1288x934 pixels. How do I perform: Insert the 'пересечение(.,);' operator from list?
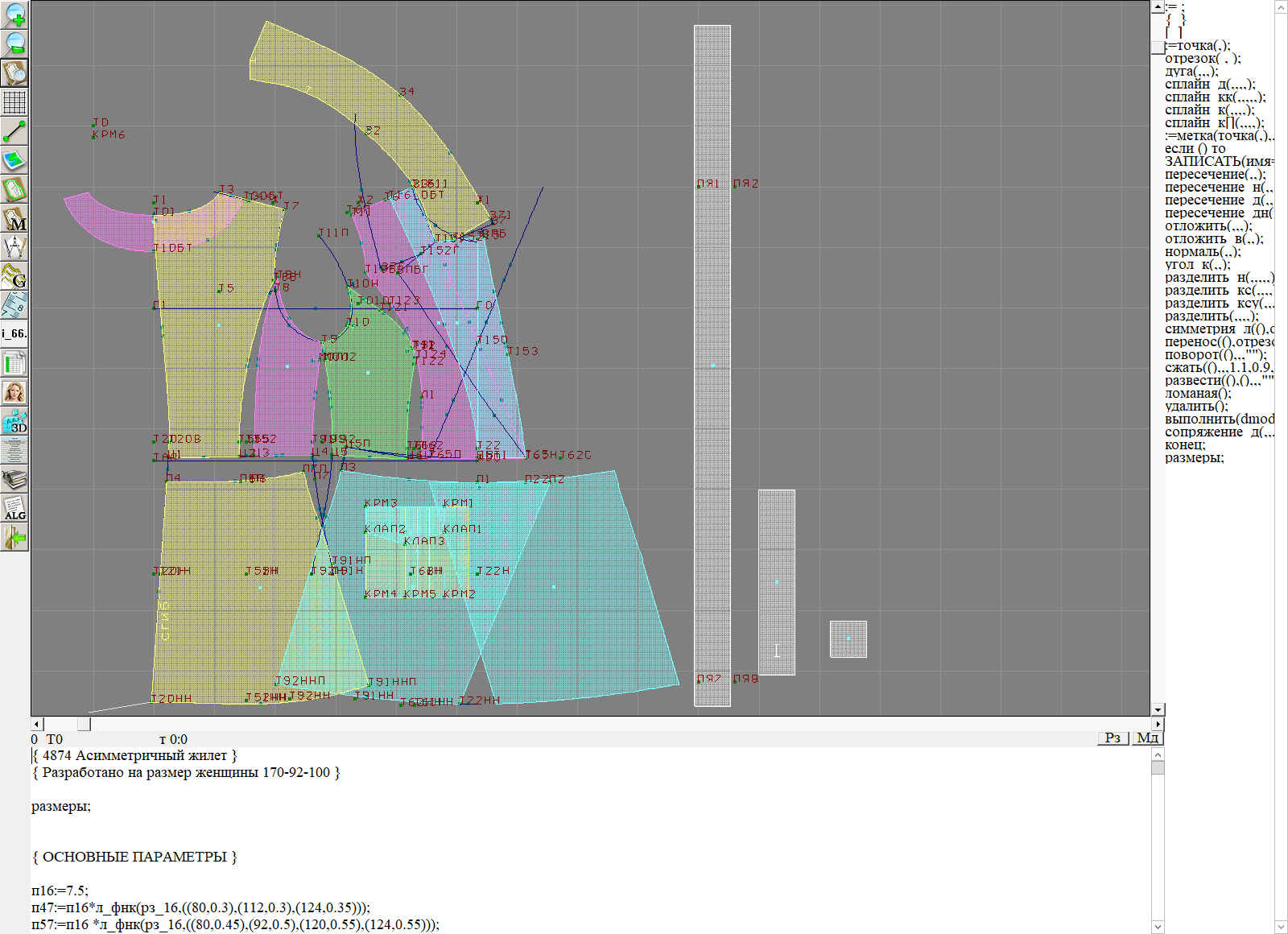click(x=1215, y=175)
